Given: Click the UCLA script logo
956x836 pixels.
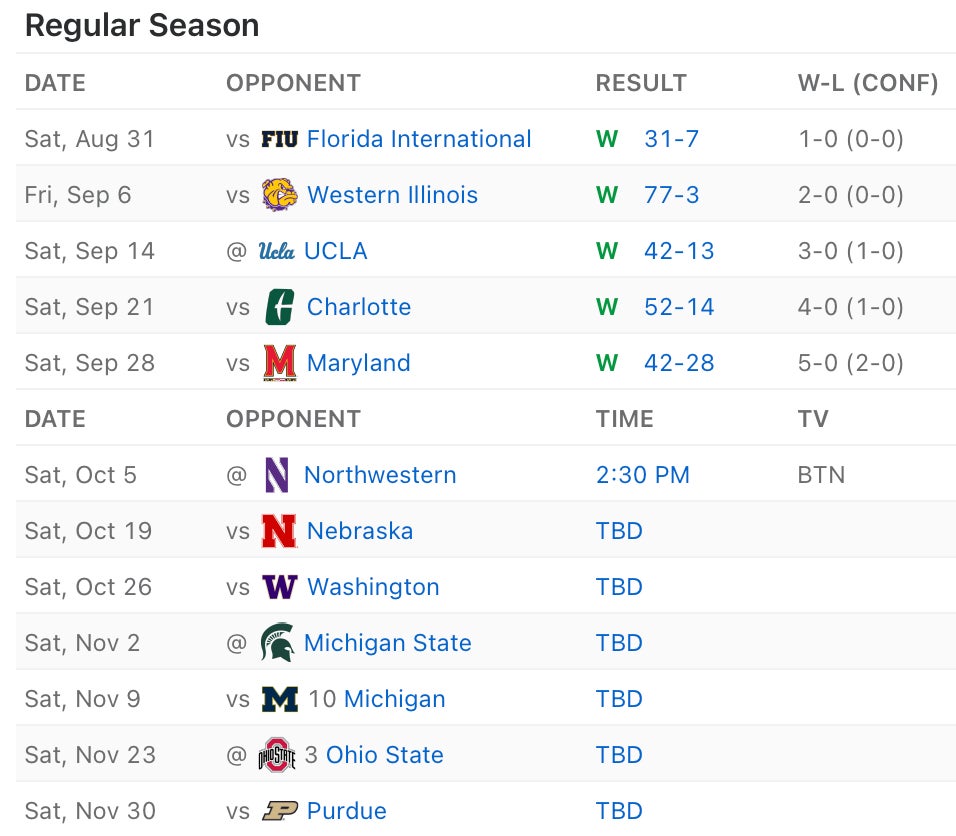Looking at the screenshot, I should tap(276, 251).
